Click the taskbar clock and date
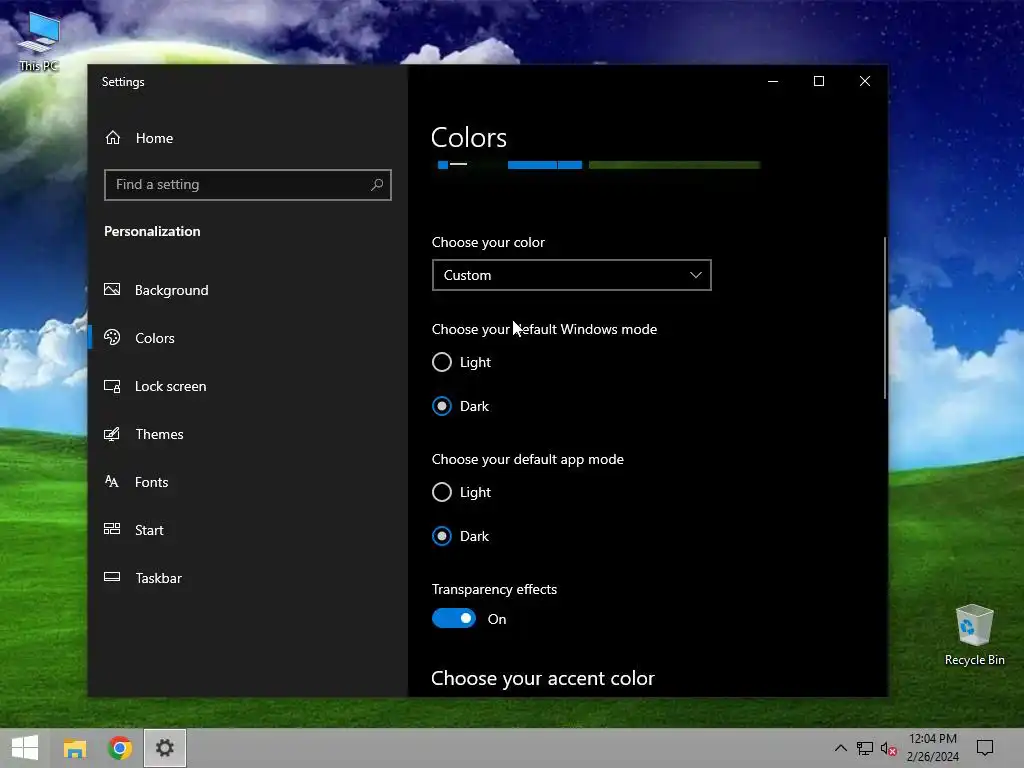1024x768 pixels. pyautogui.click(x=933, y=748)
